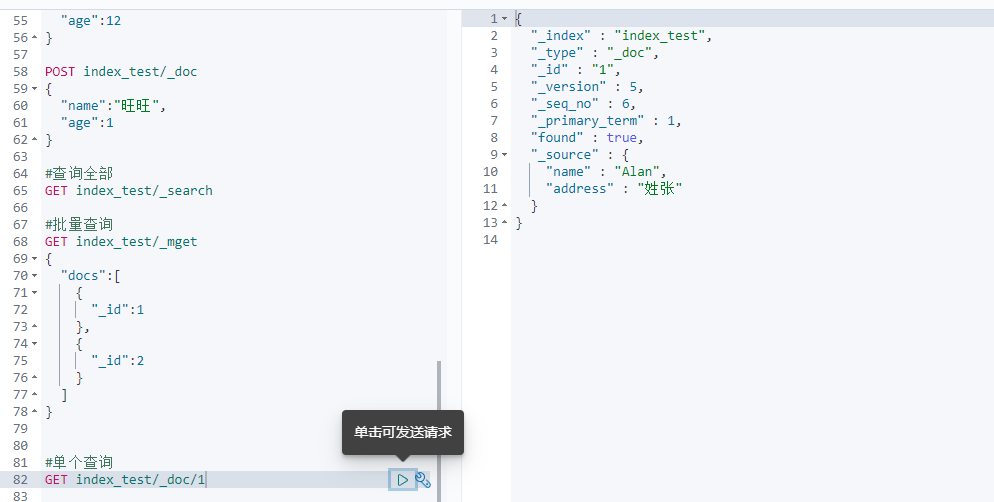Screen dimensions: 994x502
Task: Collapse fold arrow at editor line 69
Action: [x=34, y=259]
